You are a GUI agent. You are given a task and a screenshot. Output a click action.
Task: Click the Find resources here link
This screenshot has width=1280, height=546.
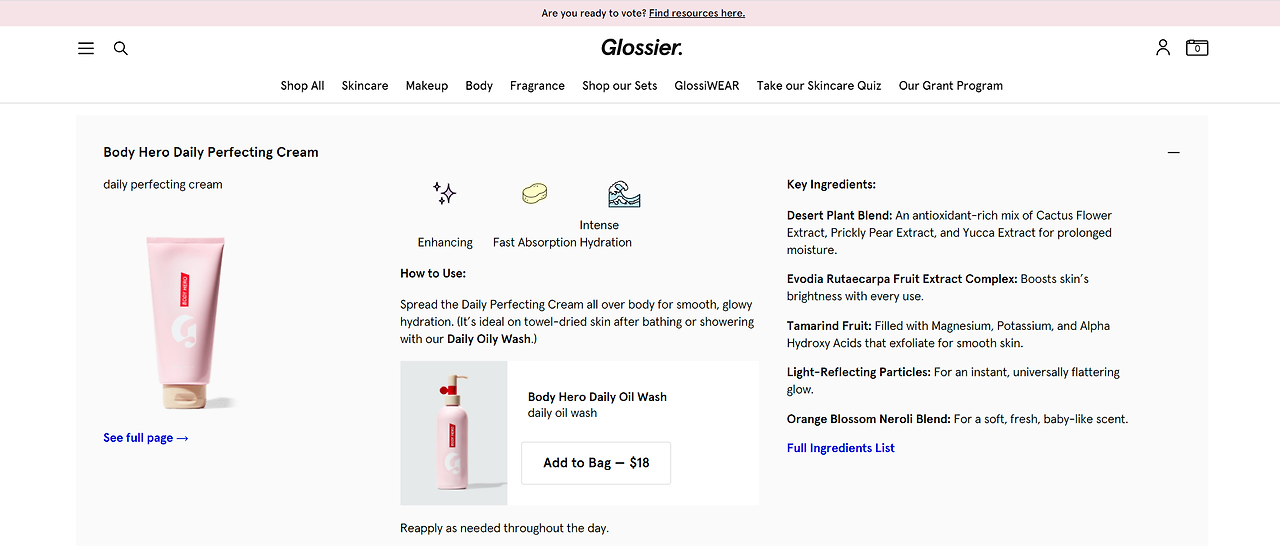[697, 13]
